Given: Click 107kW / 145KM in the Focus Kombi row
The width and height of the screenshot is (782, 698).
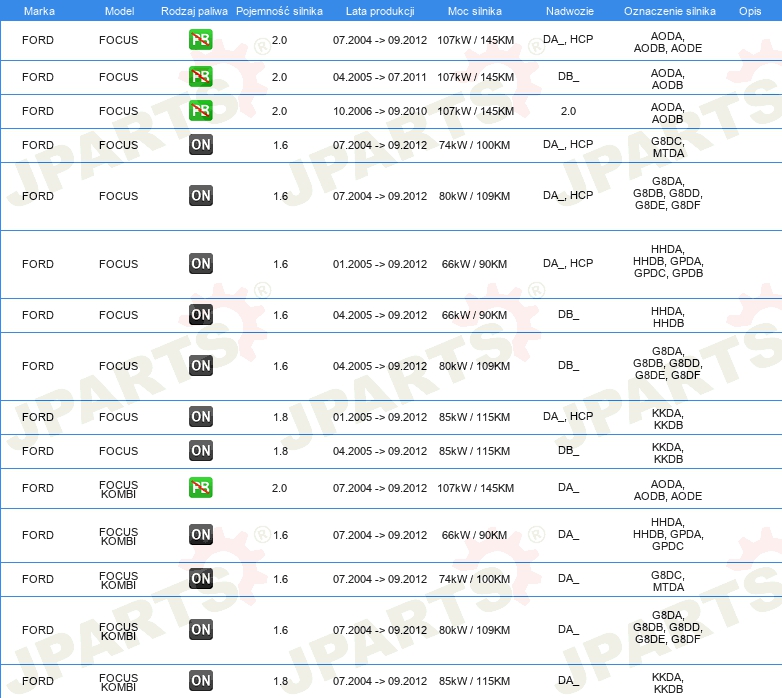Looking at the screenshot, I should [475, 488].
